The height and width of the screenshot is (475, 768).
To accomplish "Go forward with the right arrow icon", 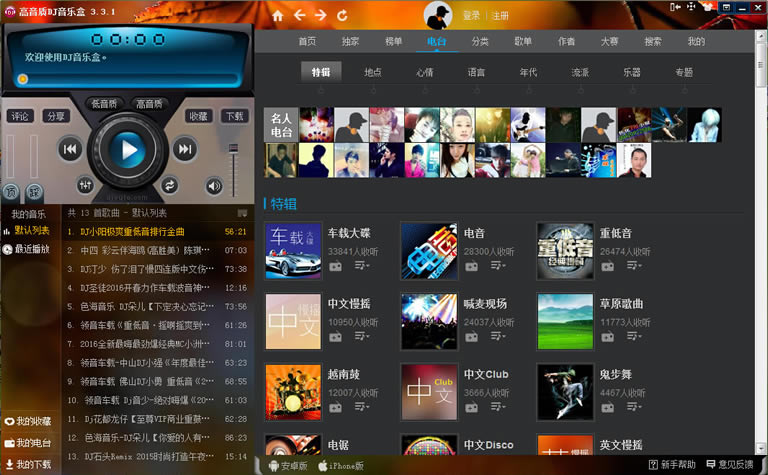I will 320,15.
